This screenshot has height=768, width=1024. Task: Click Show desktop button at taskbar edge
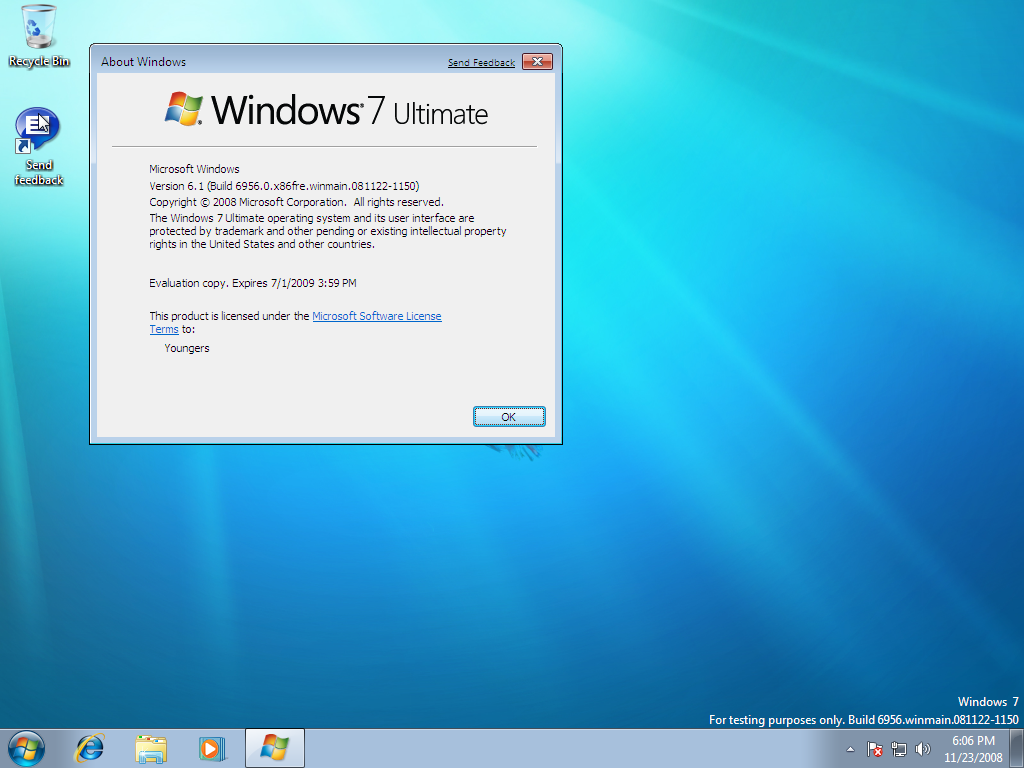(1017, 748)
